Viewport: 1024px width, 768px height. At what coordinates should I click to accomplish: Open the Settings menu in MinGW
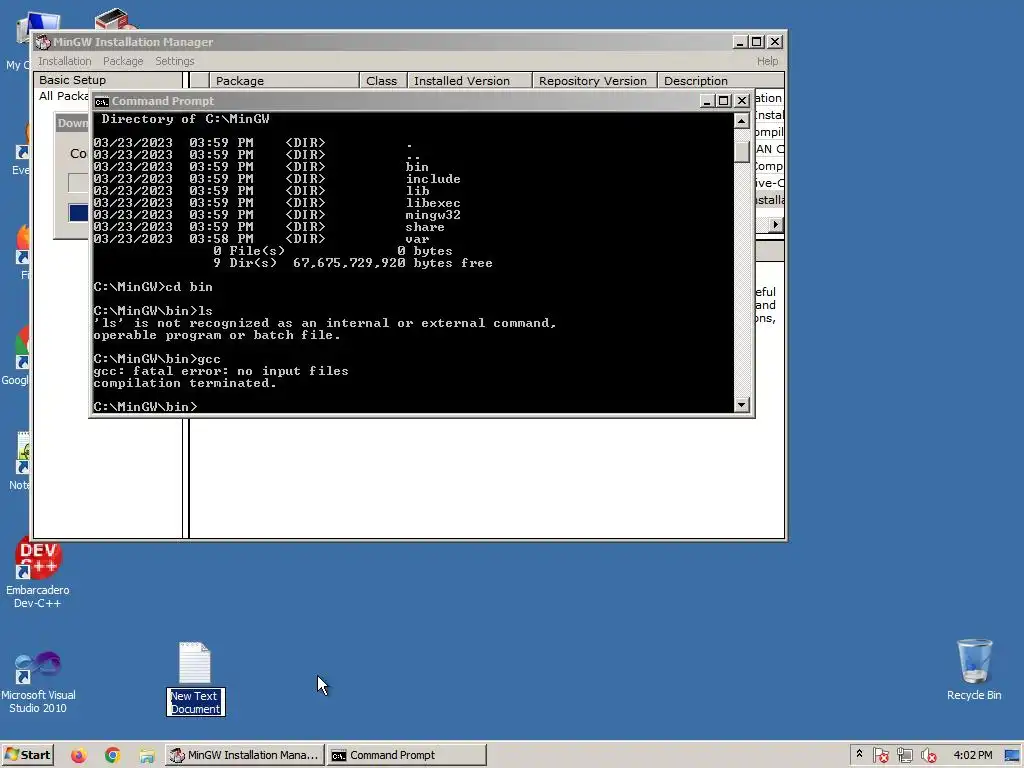[x=174, y=61]
